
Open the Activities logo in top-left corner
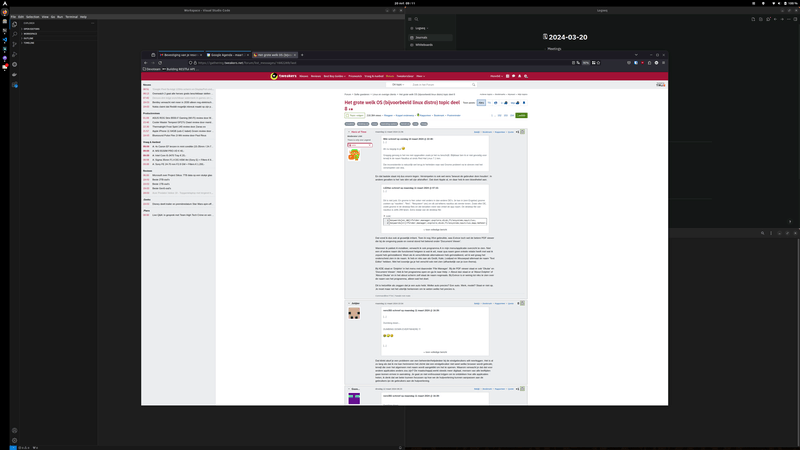pos(5,3)
